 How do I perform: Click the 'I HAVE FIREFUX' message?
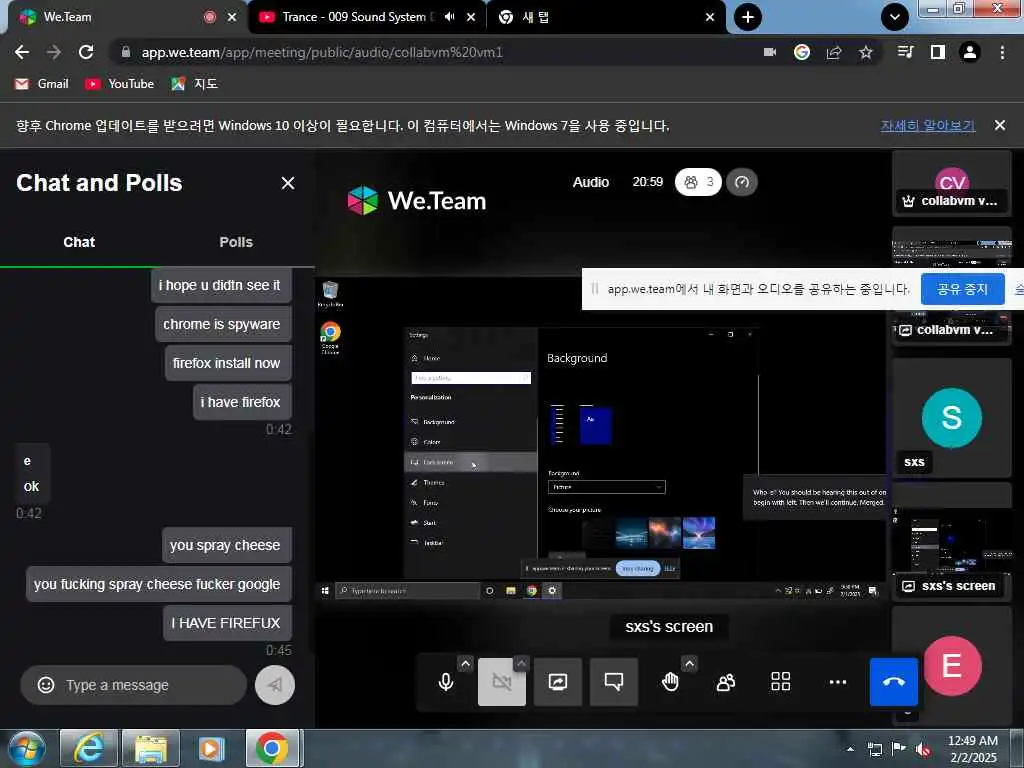pos(227,624)
